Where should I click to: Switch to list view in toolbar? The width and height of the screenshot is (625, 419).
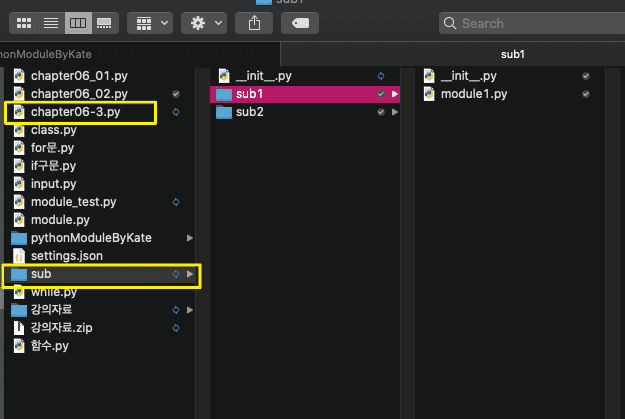tap(51, 22)
